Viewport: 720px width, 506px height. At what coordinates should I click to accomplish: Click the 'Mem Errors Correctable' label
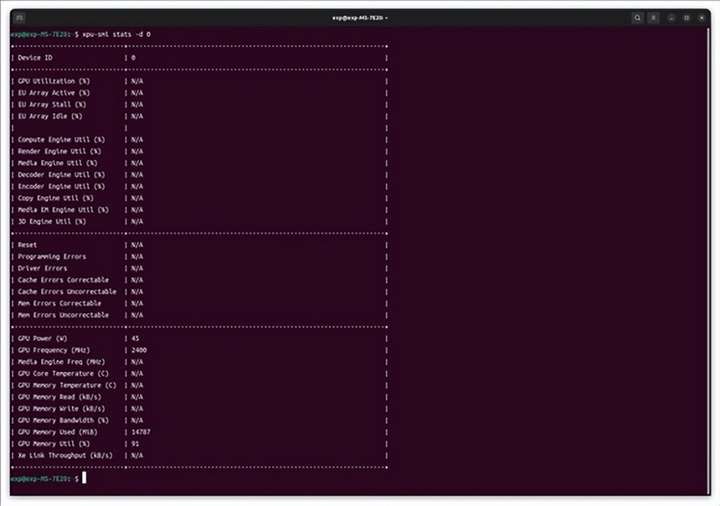(60, 304)
